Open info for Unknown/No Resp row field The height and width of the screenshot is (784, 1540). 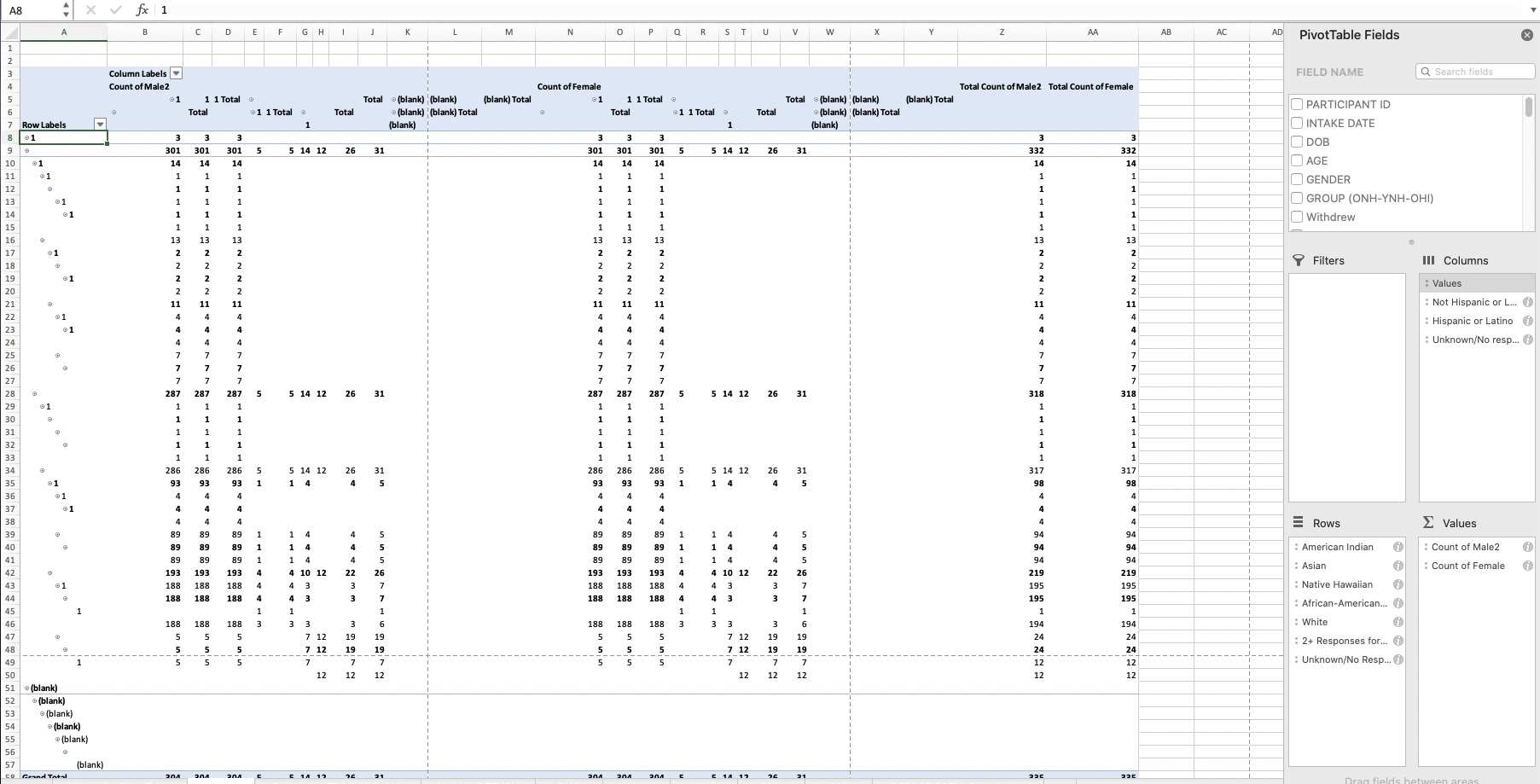coord(1398,659)
